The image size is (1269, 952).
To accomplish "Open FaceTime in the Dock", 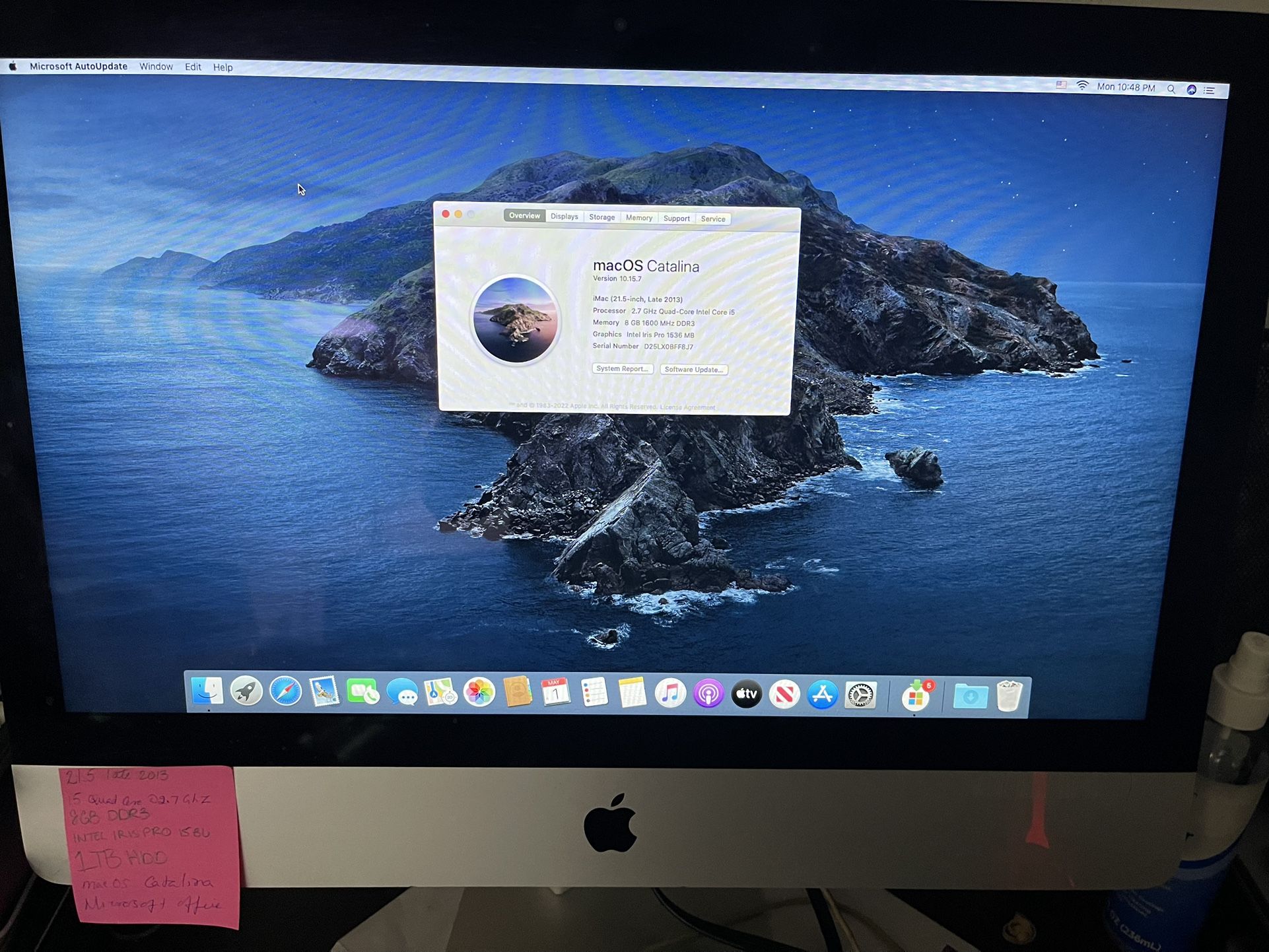I will (x=362, y=693).
